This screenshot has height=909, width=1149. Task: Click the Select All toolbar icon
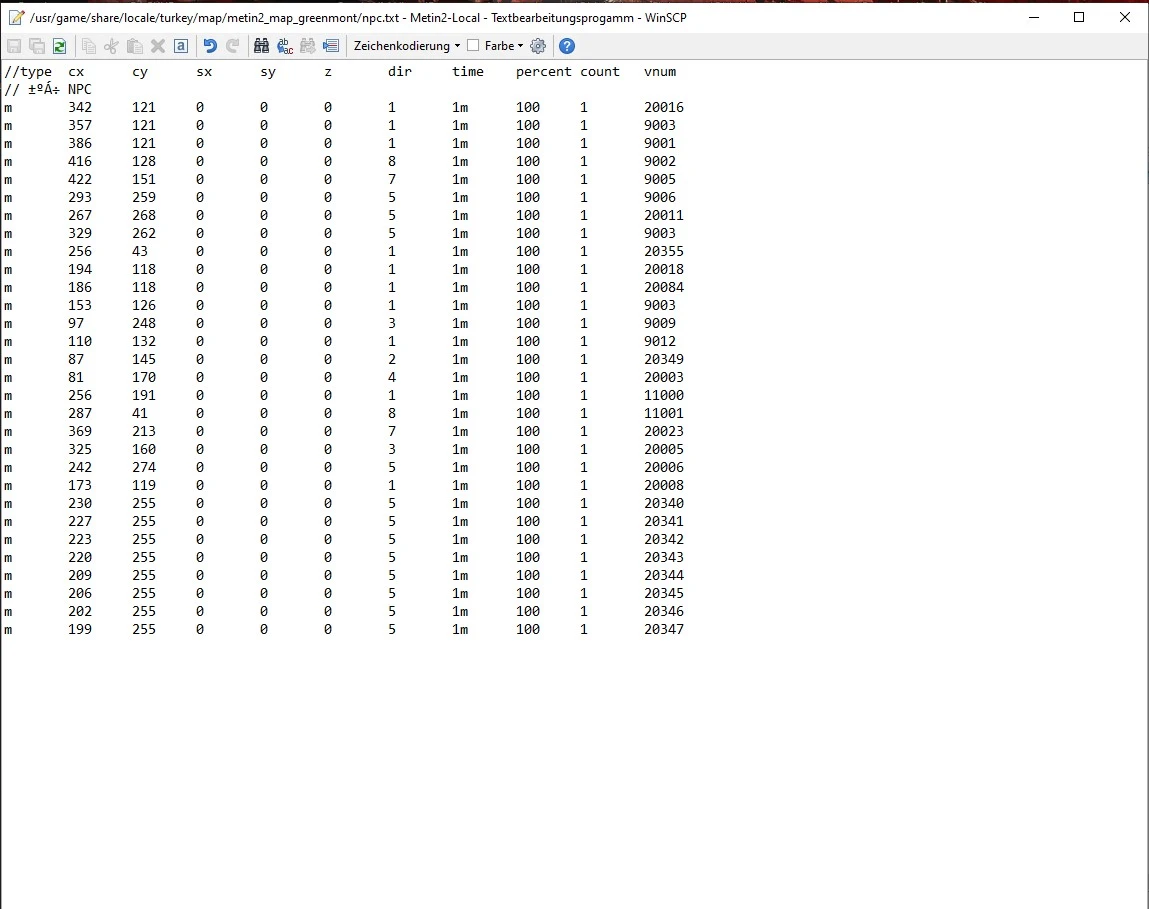click(x=181, y=46)
